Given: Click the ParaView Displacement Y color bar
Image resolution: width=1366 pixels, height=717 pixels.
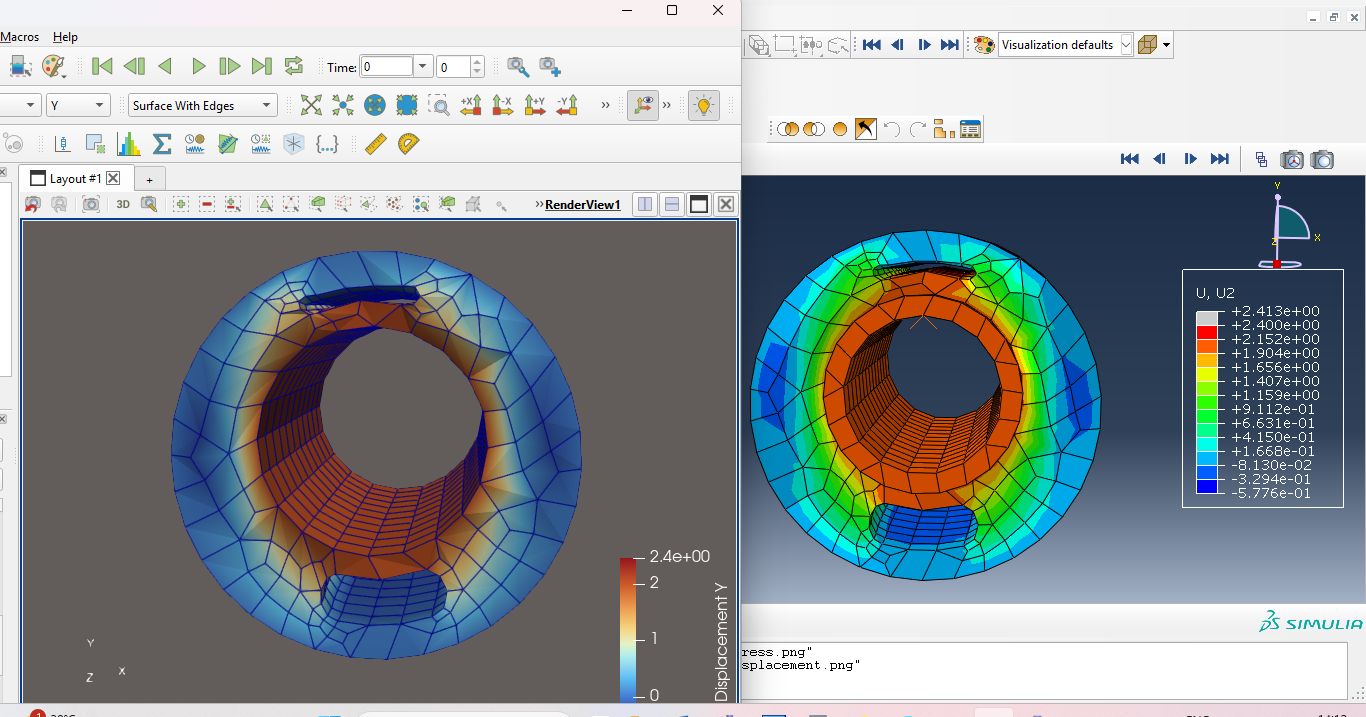Looking at the screenshot, I should tap(629, 629).
